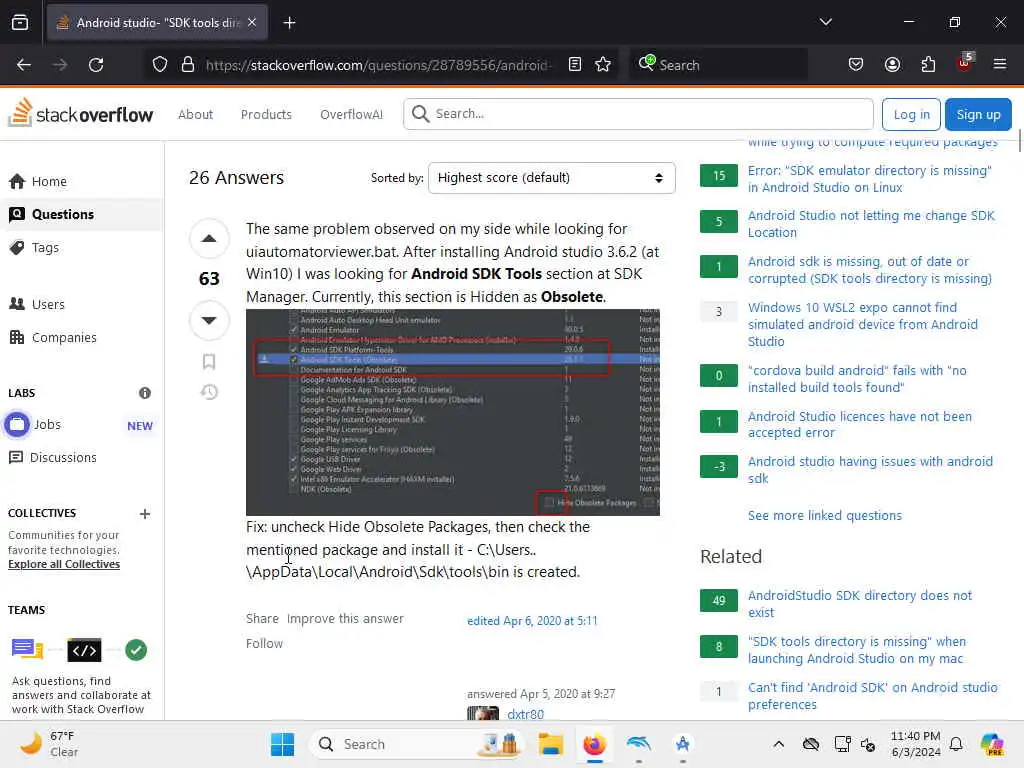Open 'AndroidStudio SDK directory does not exist'
The height and width of the screenshot is (768, 1024).
point(859,604)
